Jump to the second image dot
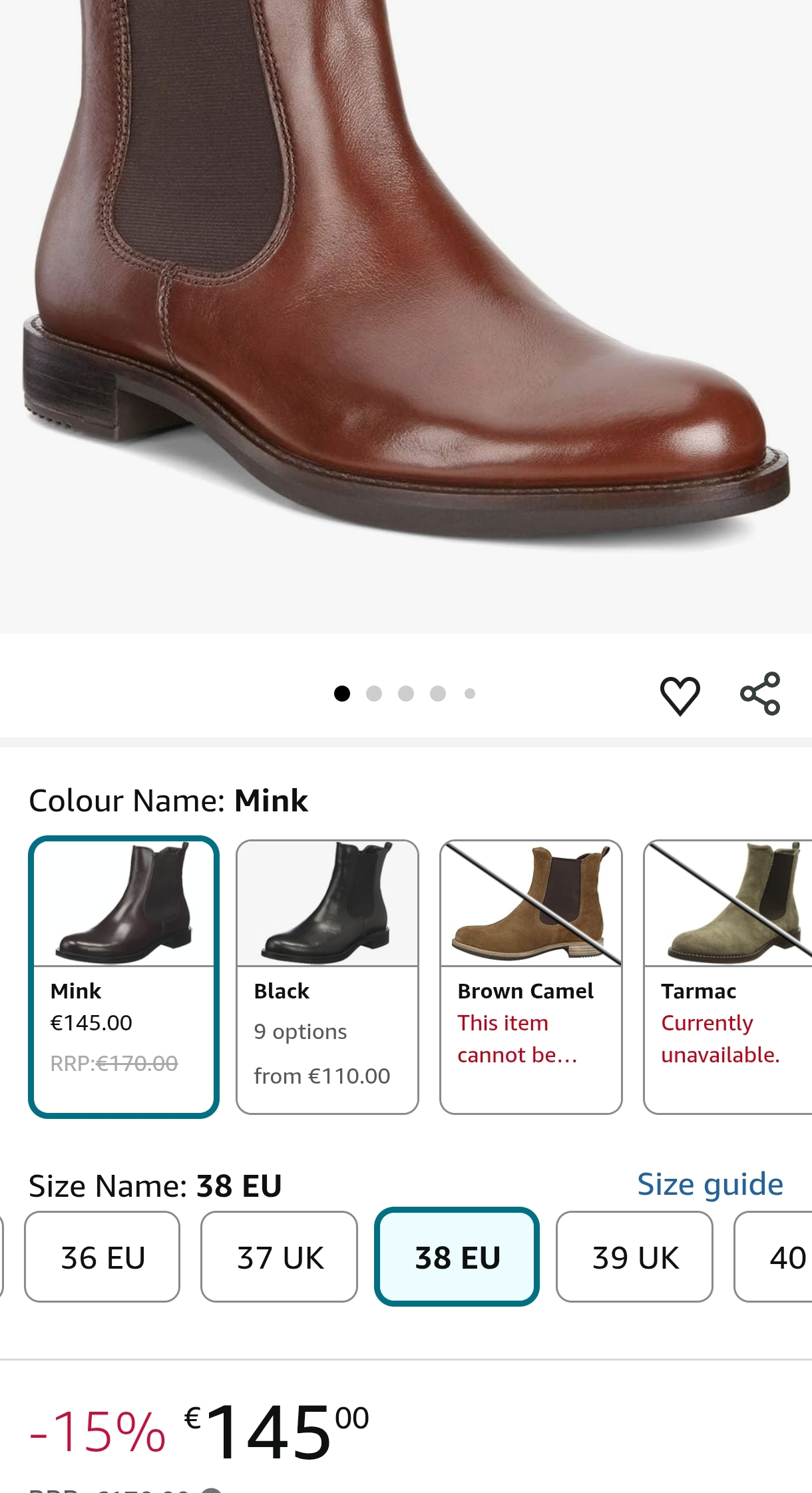The height and width of the screenshot is (1493, 812). coord(374,694)
